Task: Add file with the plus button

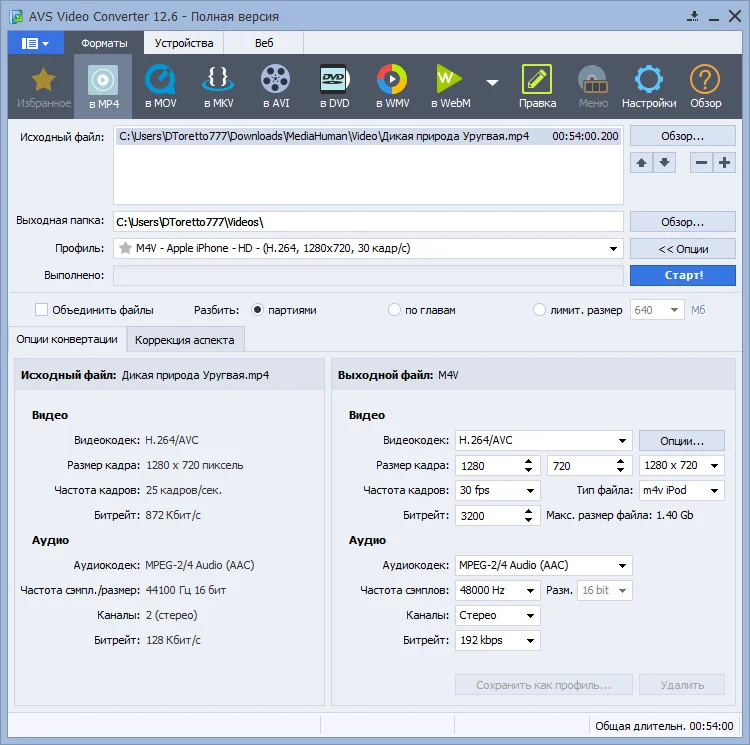Action: 724,163
